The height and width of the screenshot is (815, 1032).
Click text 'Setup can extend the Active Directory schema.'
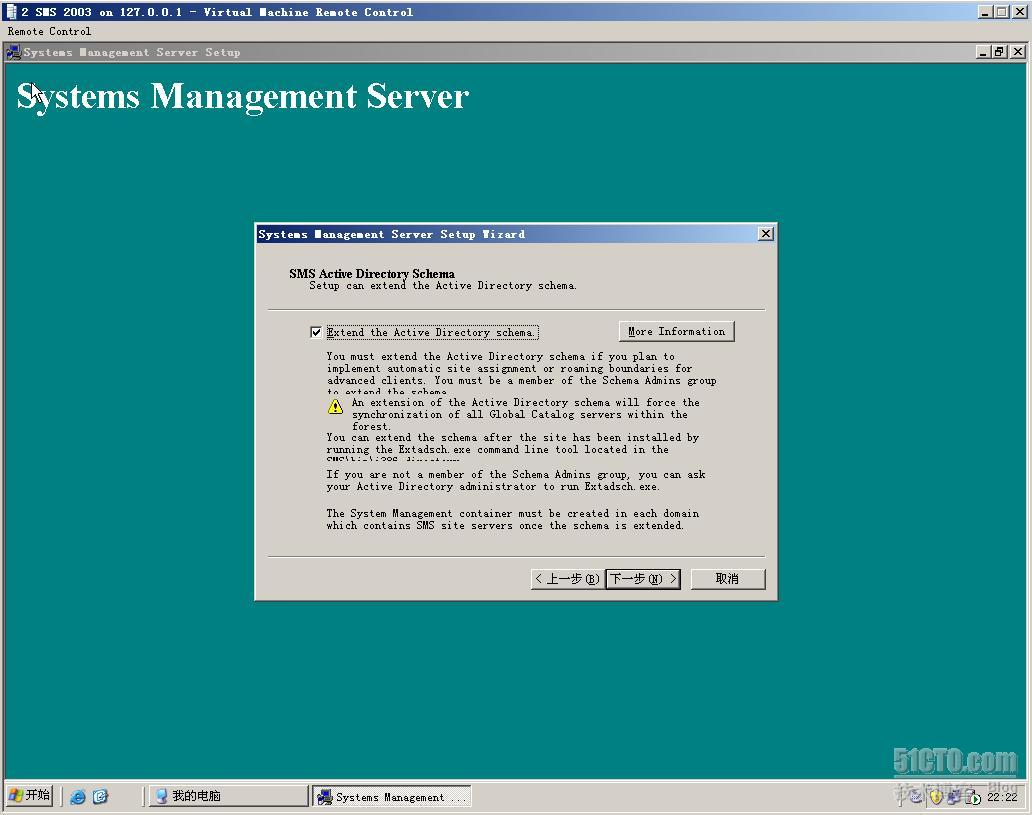[x=443, y=286]
